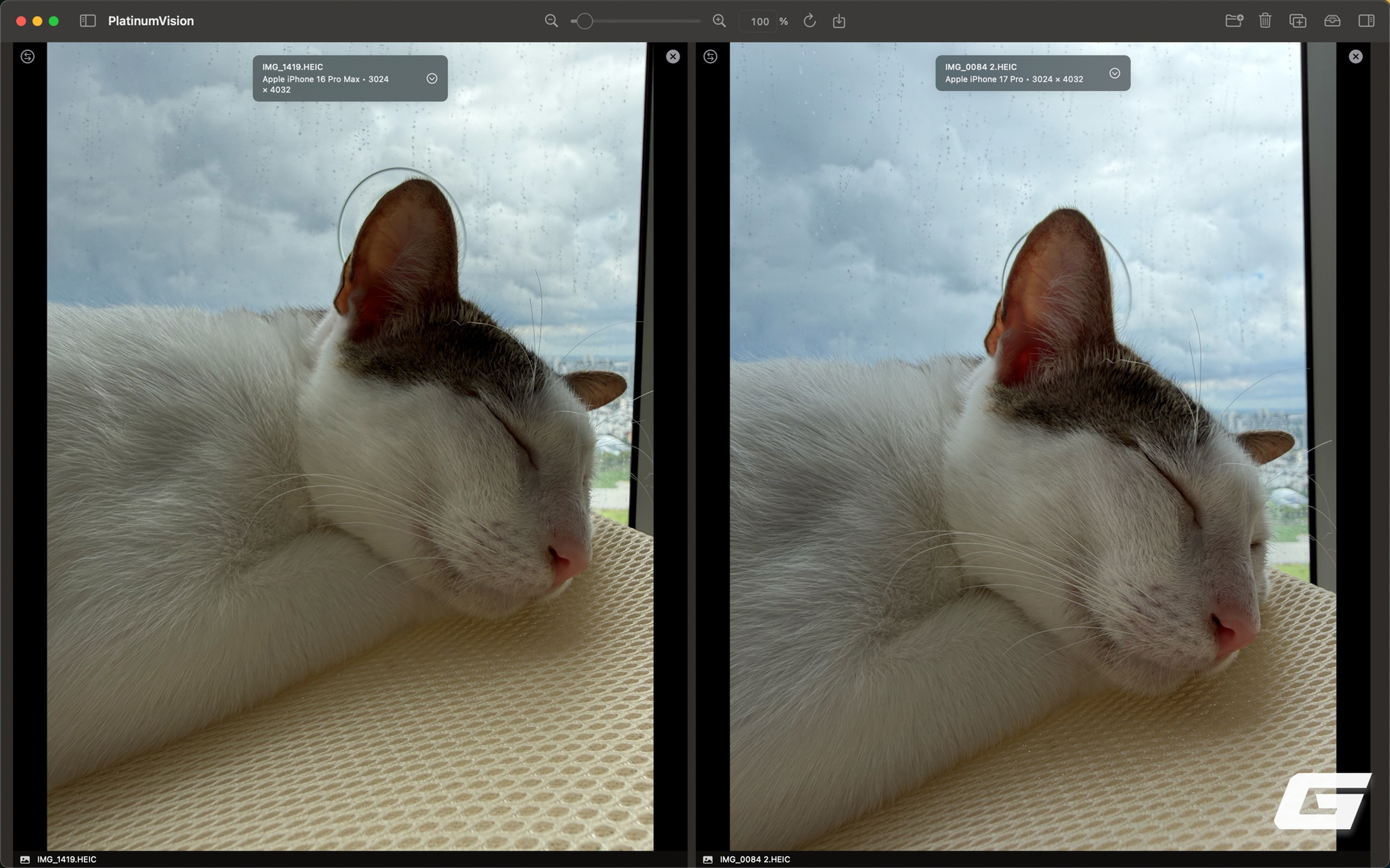The image size is (1390, 868).
Task: Toggle the right inspector panel
Action: point(1366,21)
